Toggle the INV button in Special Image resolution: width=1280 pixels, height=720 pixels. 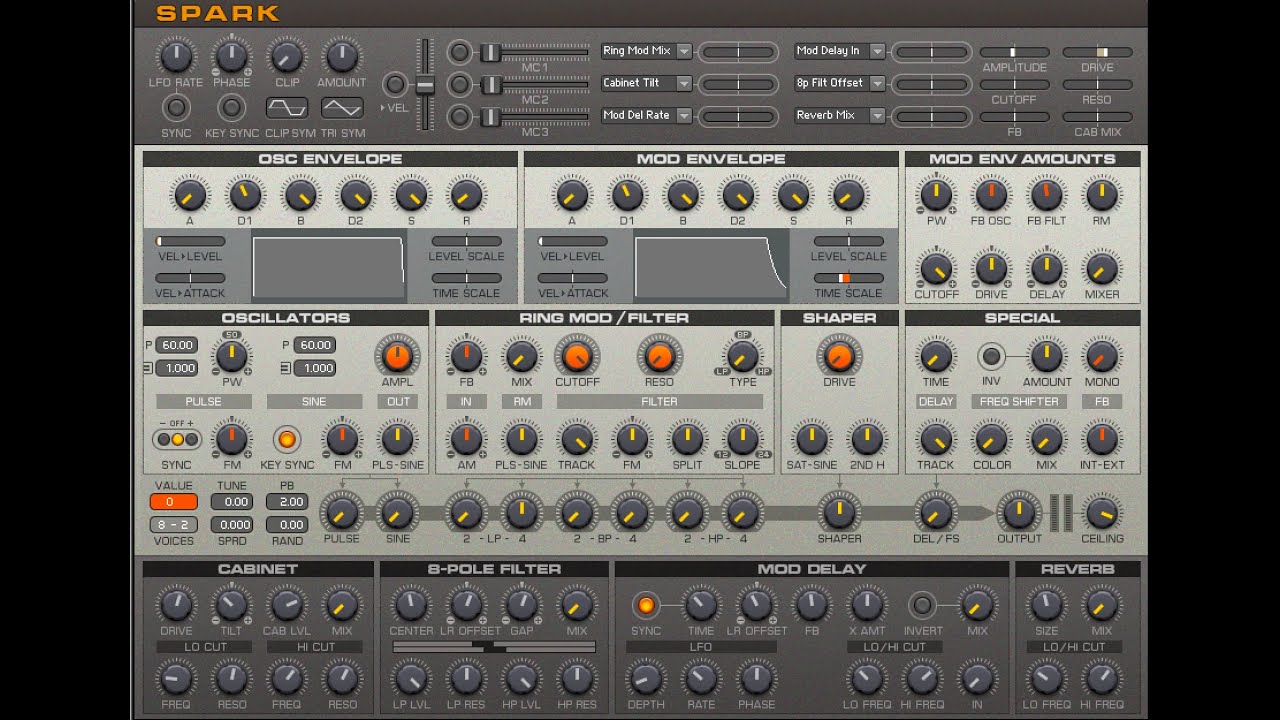point(991,355)
